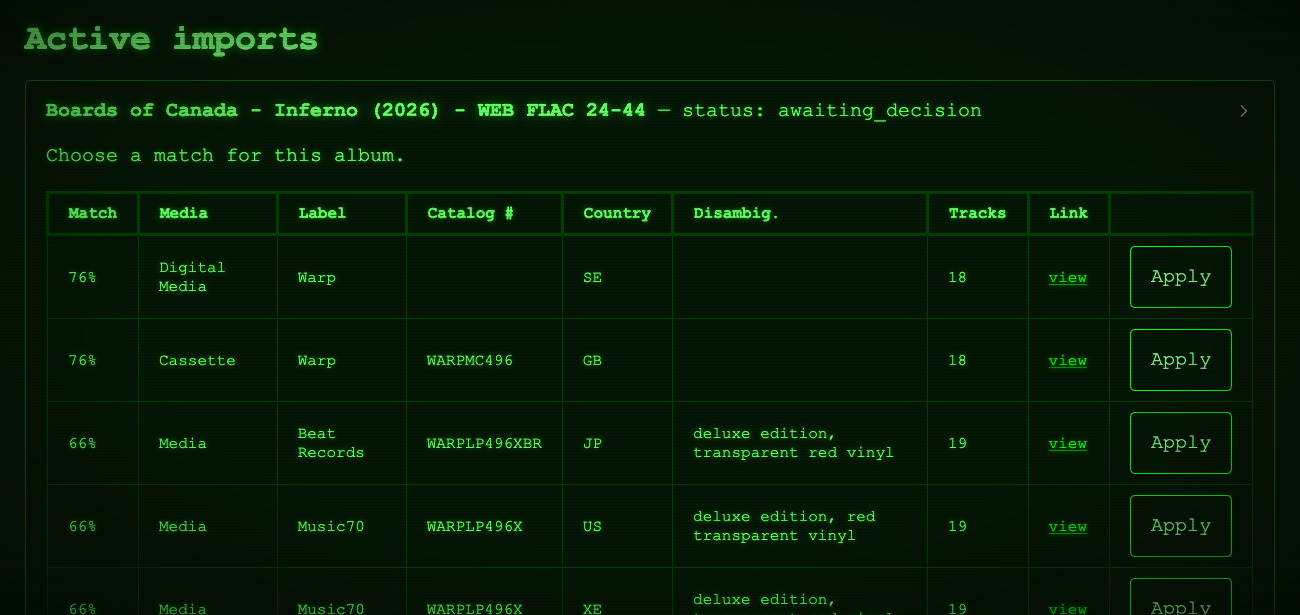Click the track count 19 in the Beat Records row
The image size is (1300, 615).
pos(958,443)
